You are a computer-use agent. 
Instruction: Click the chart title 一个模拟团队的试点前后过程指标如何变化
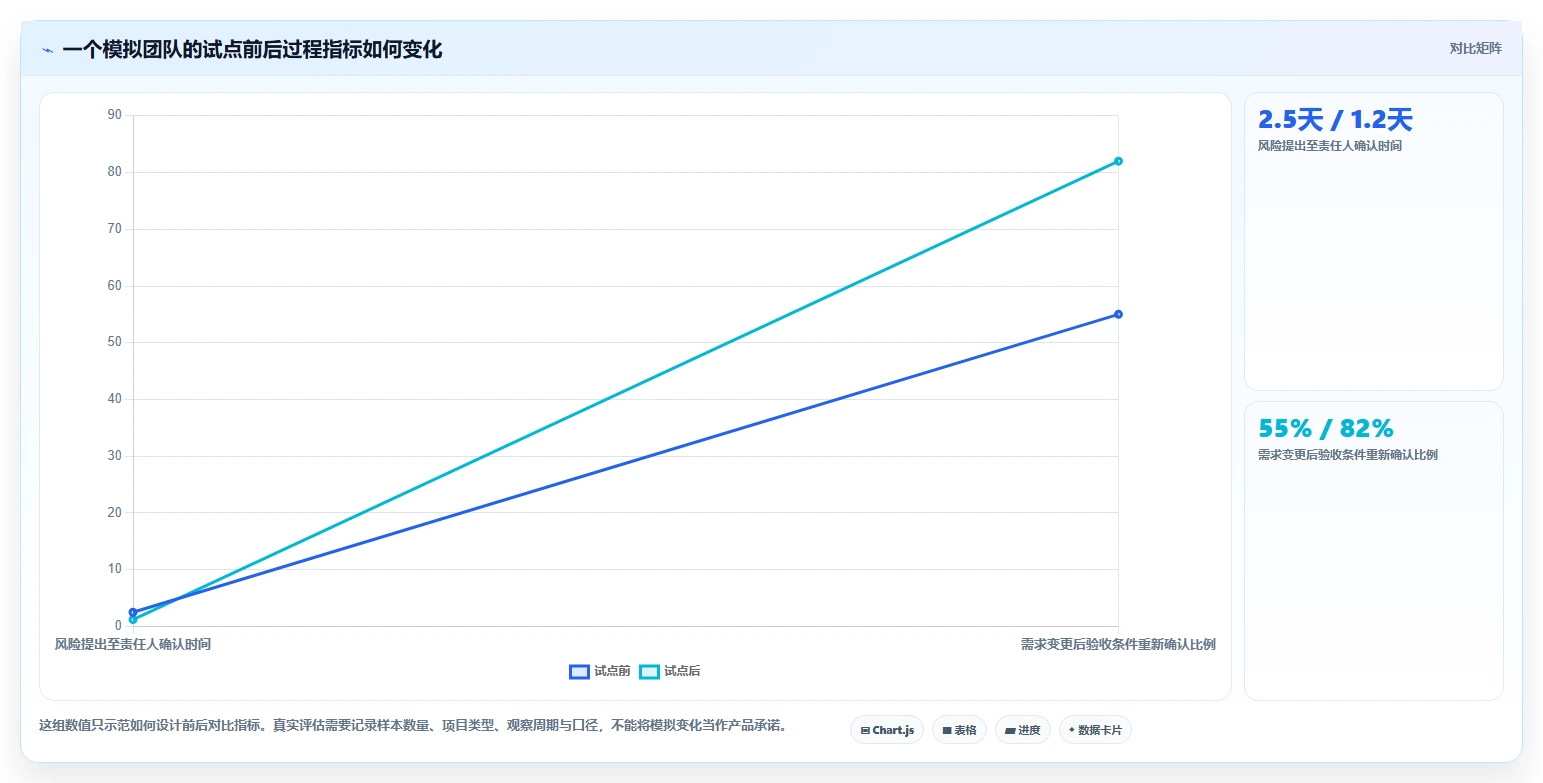[252, 50]
